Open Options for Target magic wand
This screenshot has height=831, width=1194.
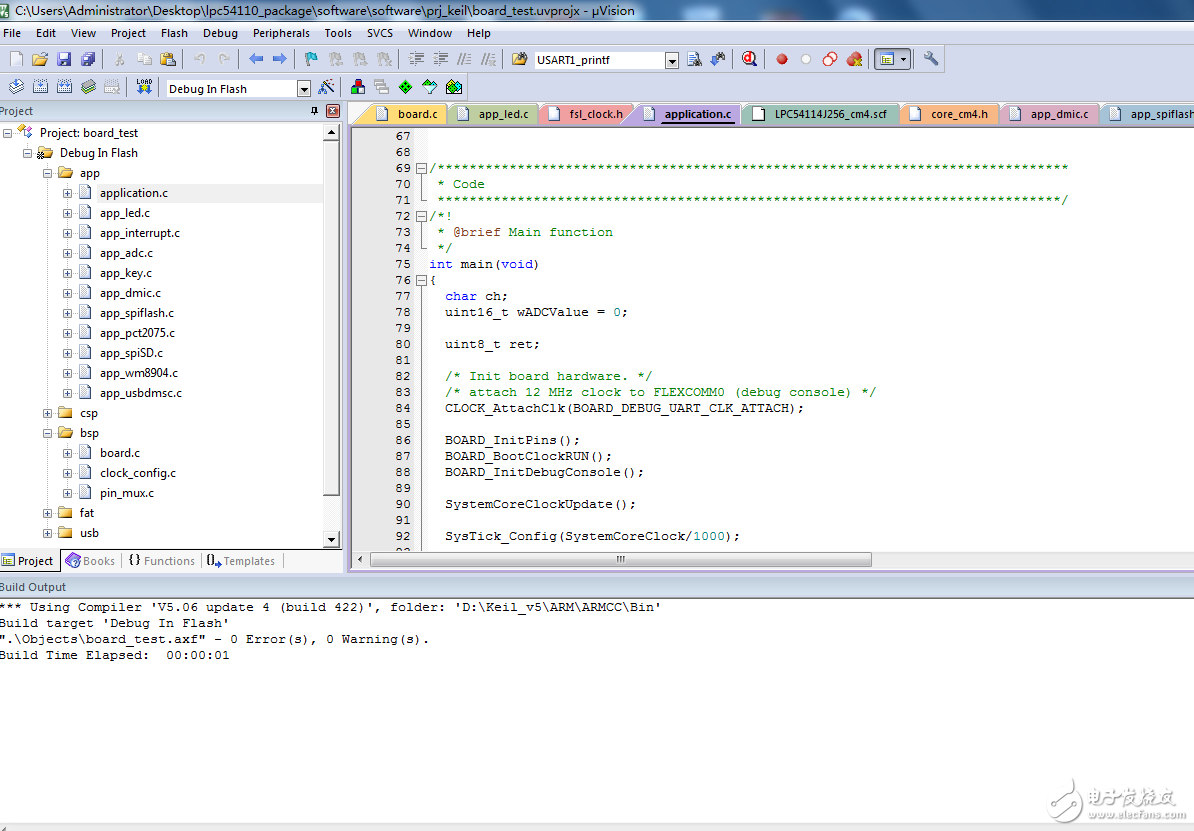326,88
